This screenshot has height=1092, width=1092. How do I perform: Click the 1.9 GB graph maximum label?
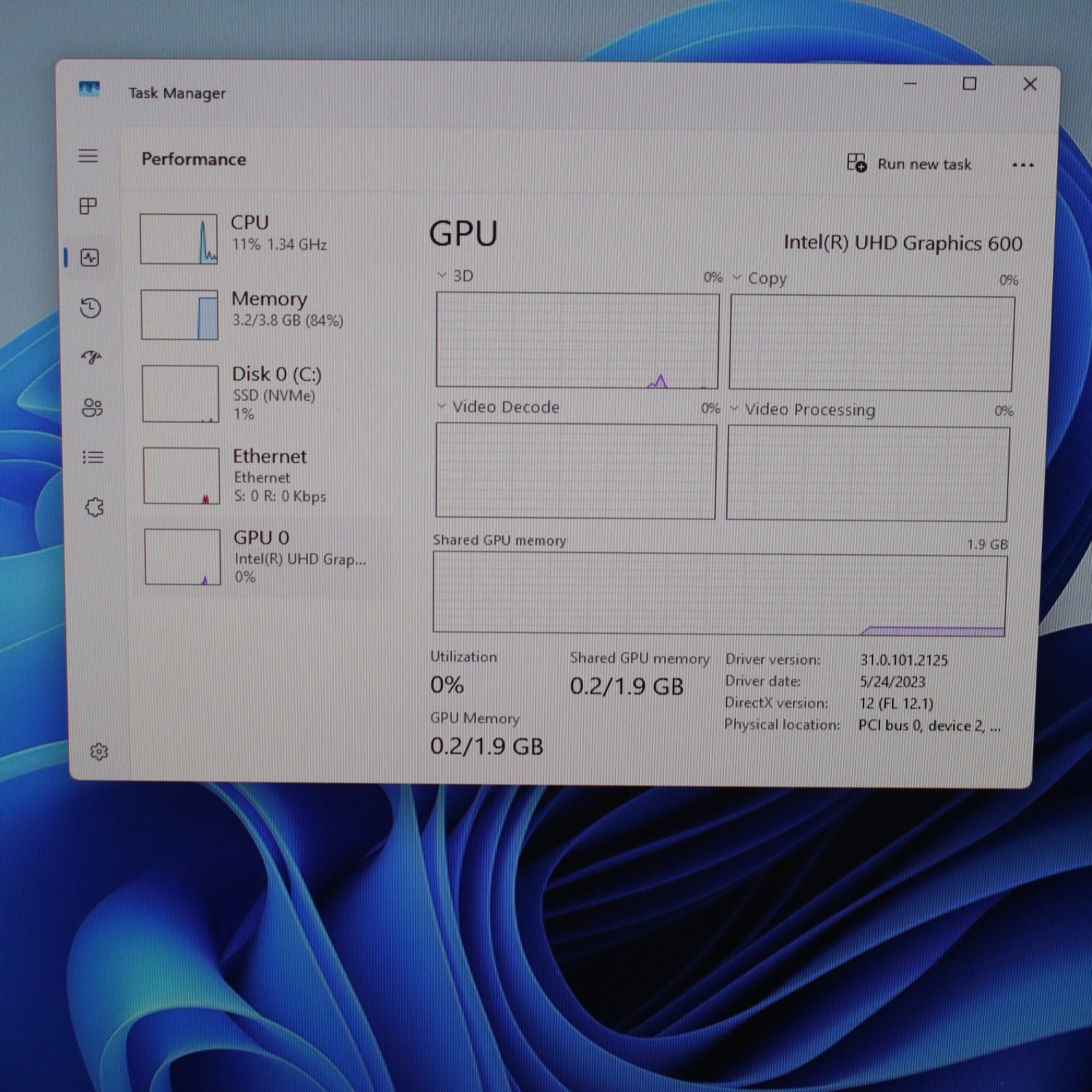(987, 545)
